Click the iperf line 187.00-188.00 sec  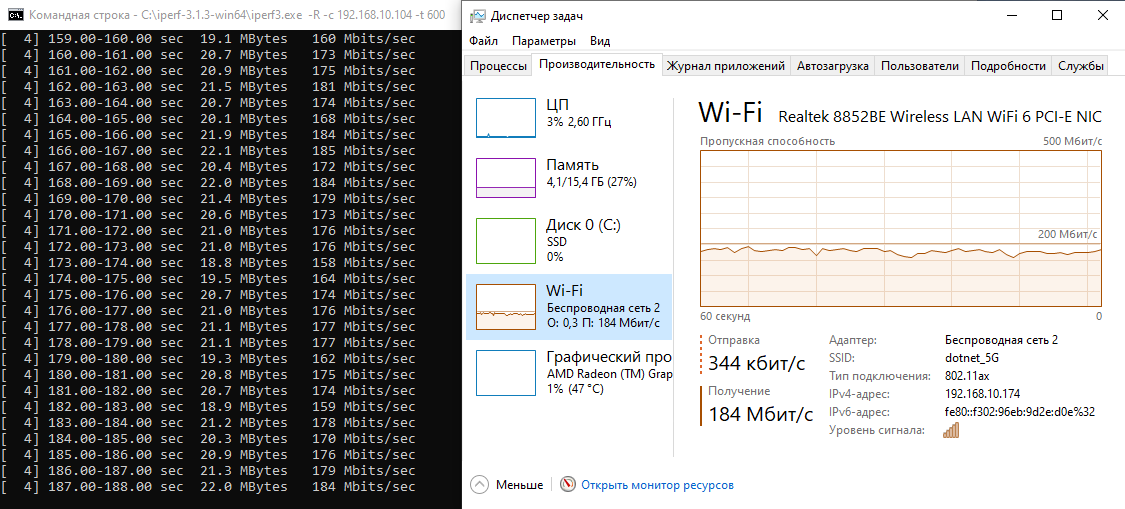(x=209, y=487)
